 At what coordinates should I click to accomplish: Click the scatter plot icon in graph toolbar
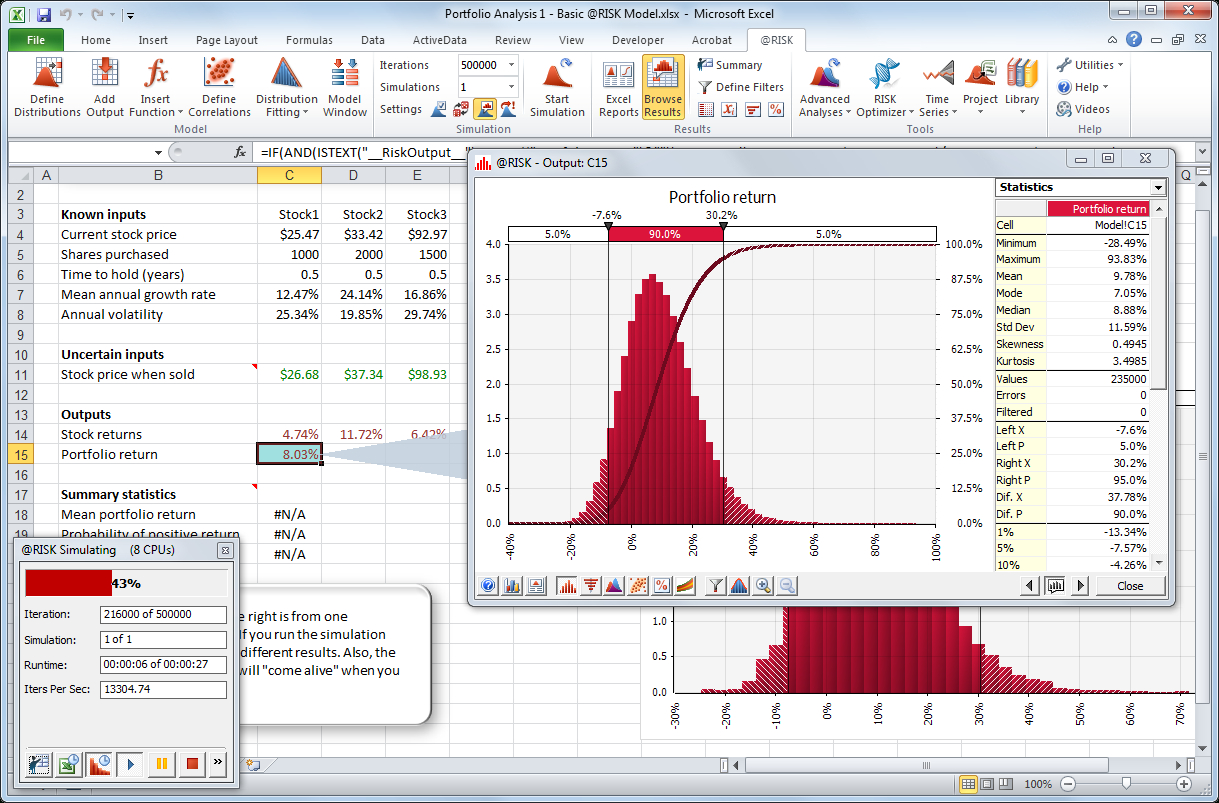638,586
